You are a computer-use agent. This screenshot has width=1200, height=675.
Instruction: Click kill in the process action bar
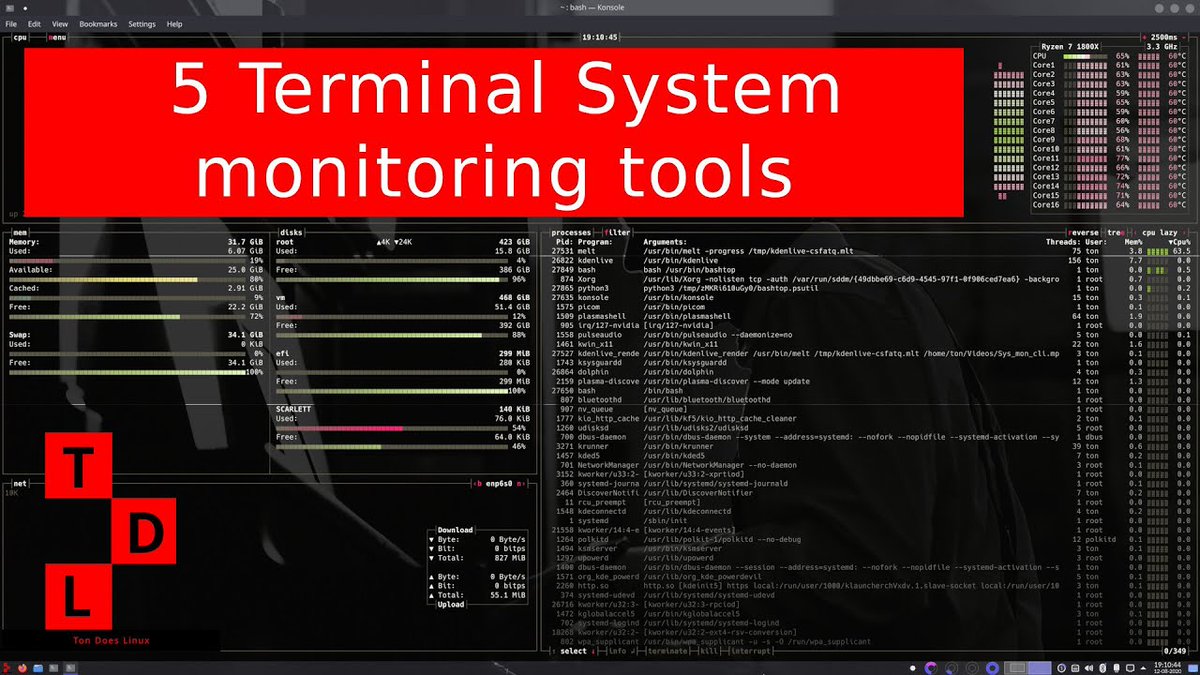711,651
